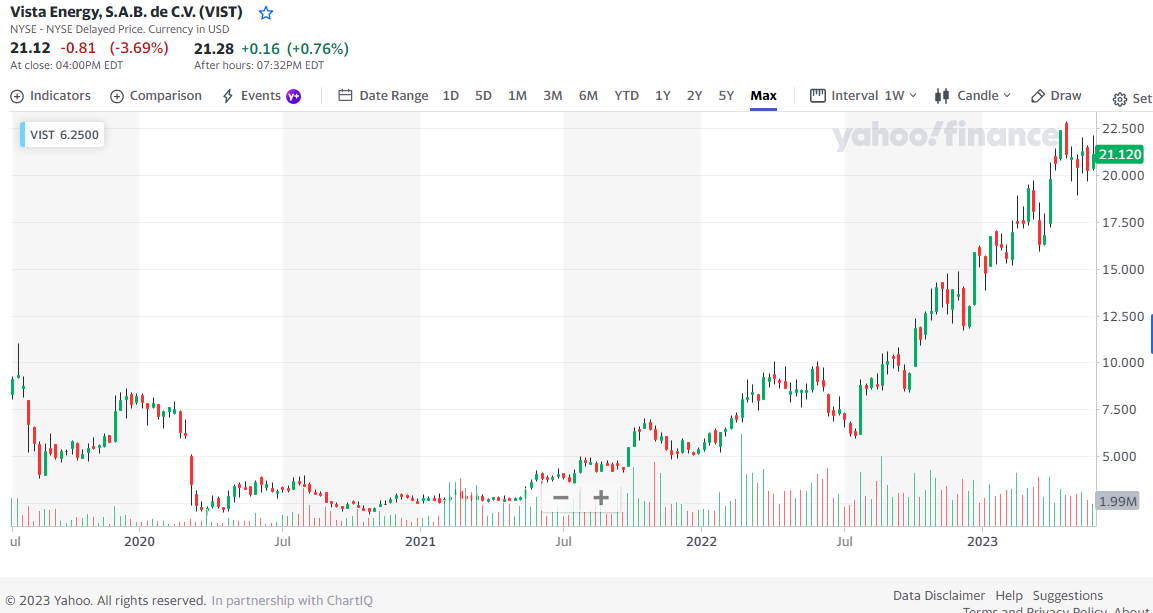This screenshot has width=1153, height=613.
Task: Click the (+0.76%) after hours percent
Action: (318, 49)
